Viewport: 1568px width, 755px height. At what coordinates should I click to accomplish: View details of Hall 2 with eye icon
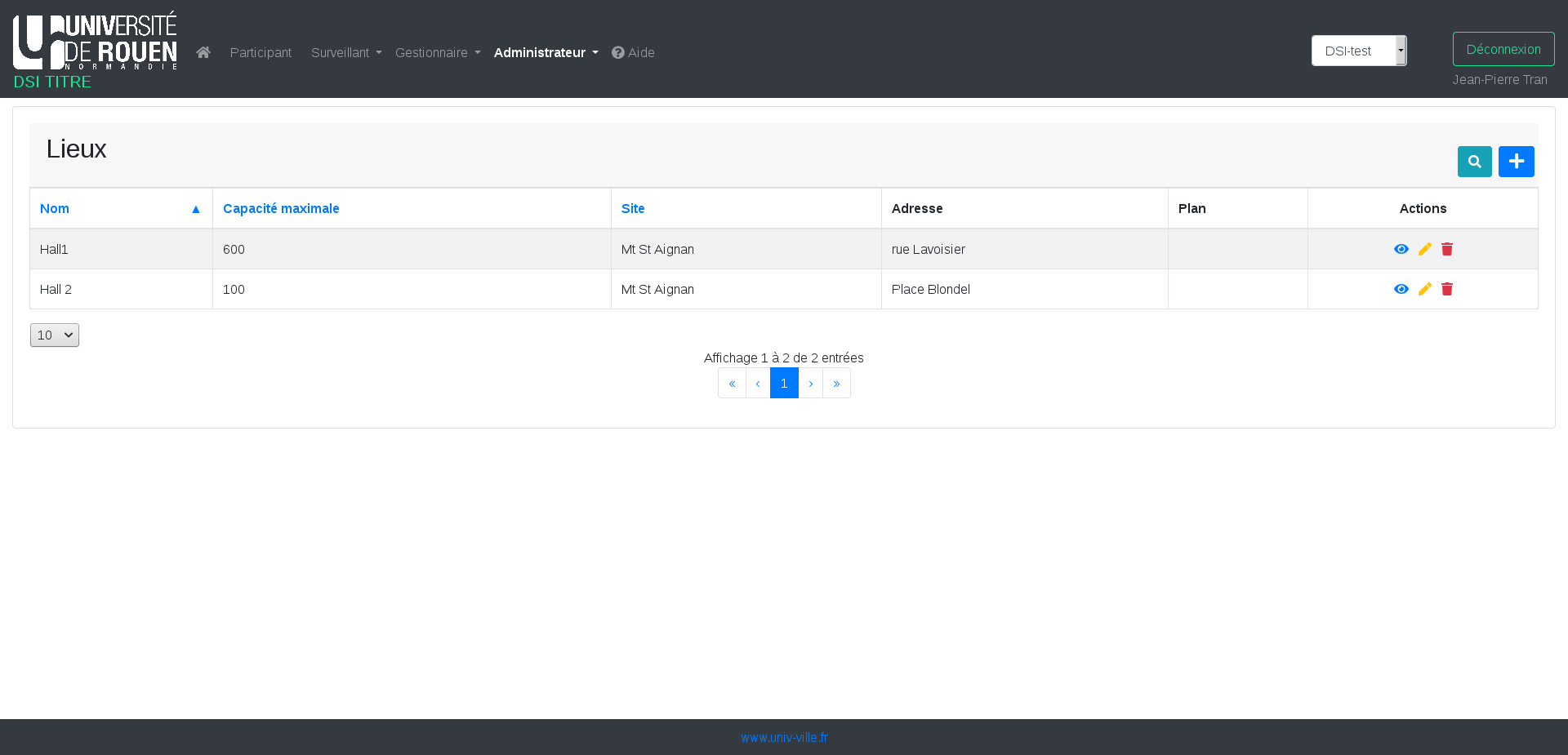point(1401,289)
